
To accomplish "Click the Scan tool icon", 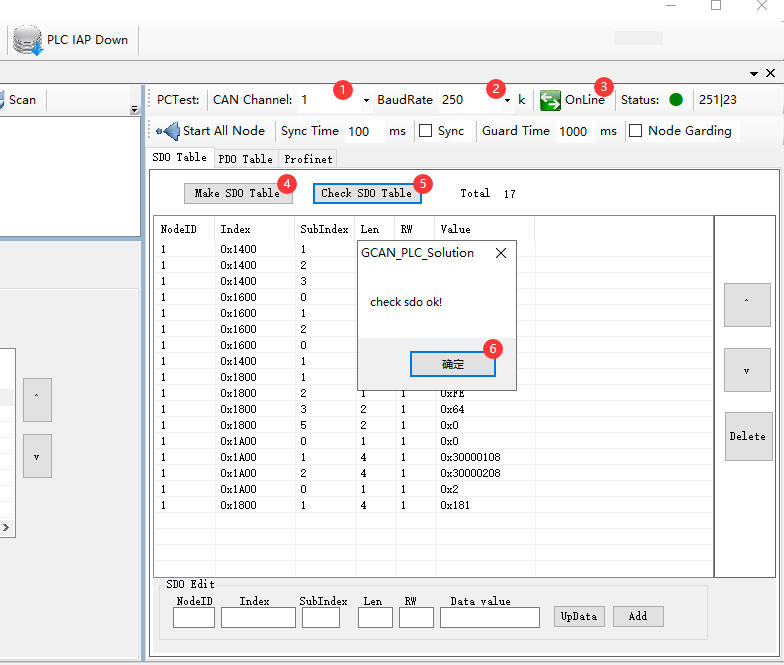I will [x=3, y=100].
